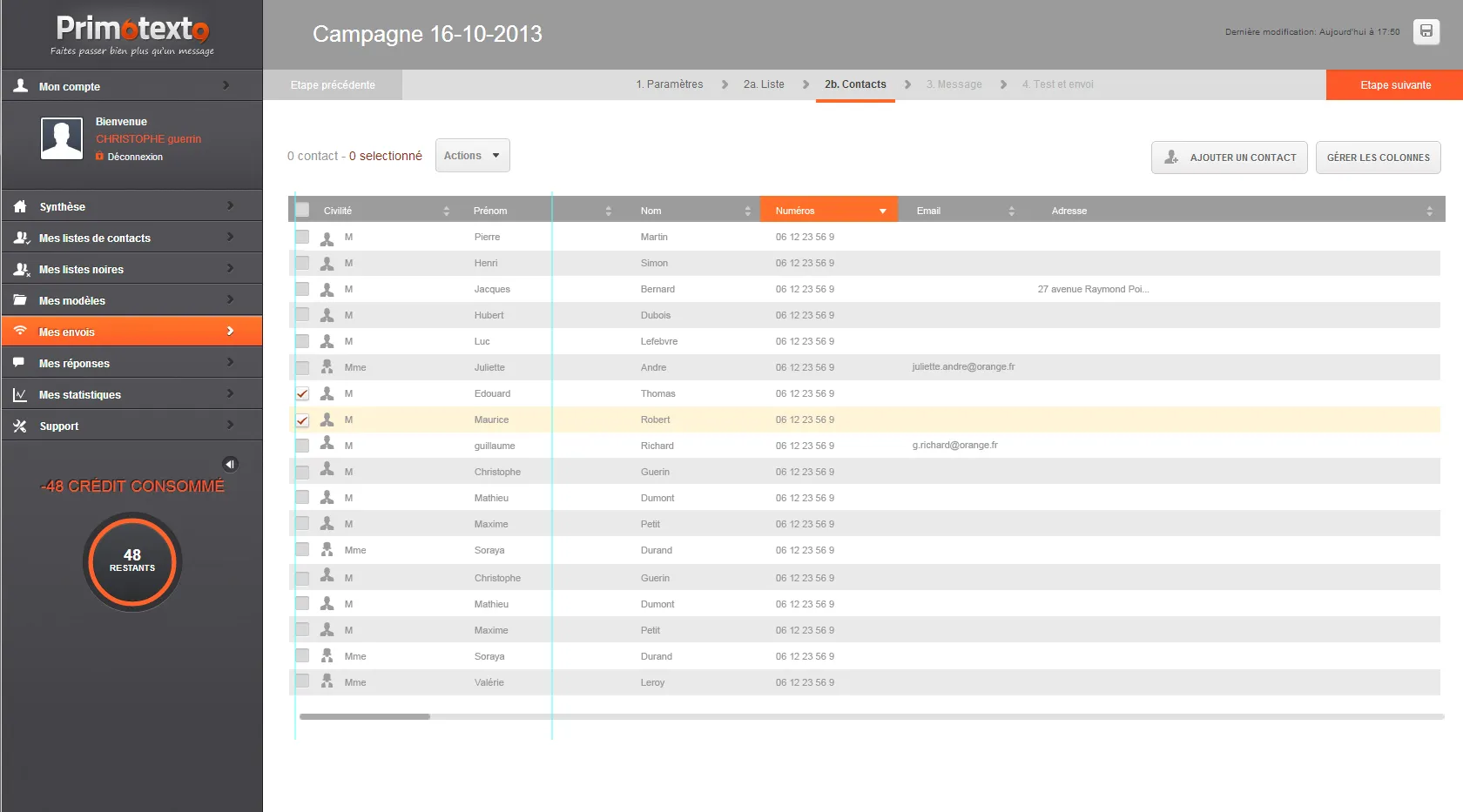Go to the 2a. Liste step
Screen dimensions: 1463x812
point(763,84)
